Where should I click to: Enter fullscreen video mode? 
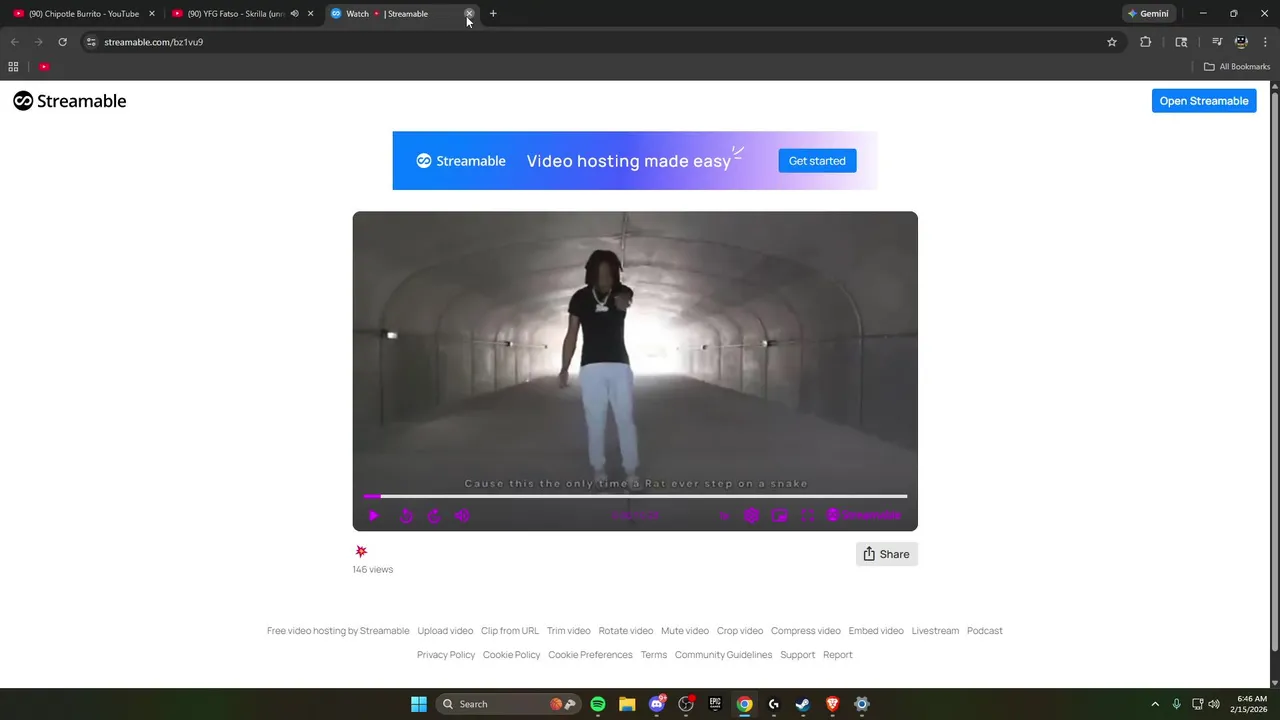[807, 516]
